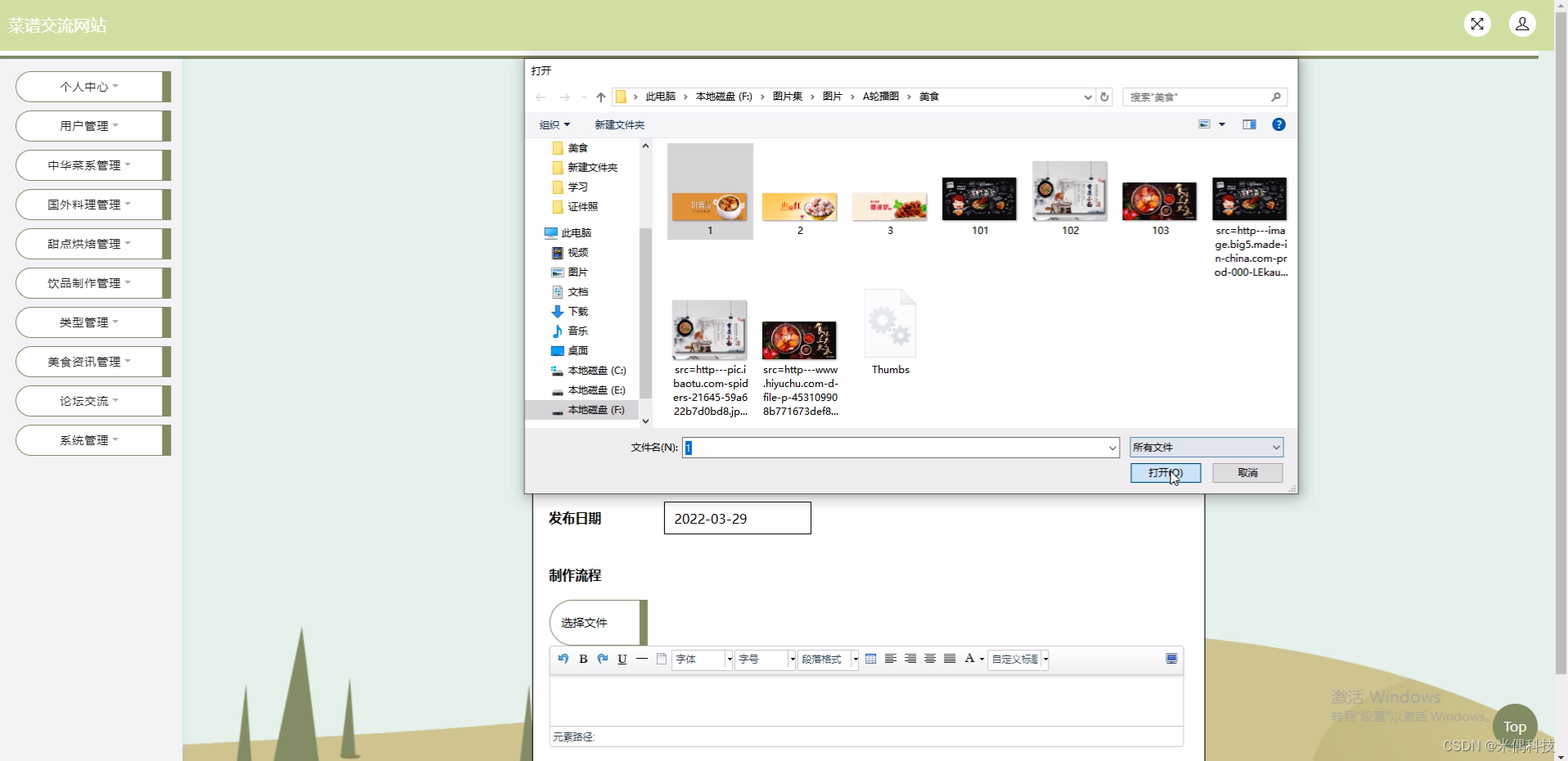
Task: Open the 所有文件 file type dropdown
Action: (x=1206, y=448)
